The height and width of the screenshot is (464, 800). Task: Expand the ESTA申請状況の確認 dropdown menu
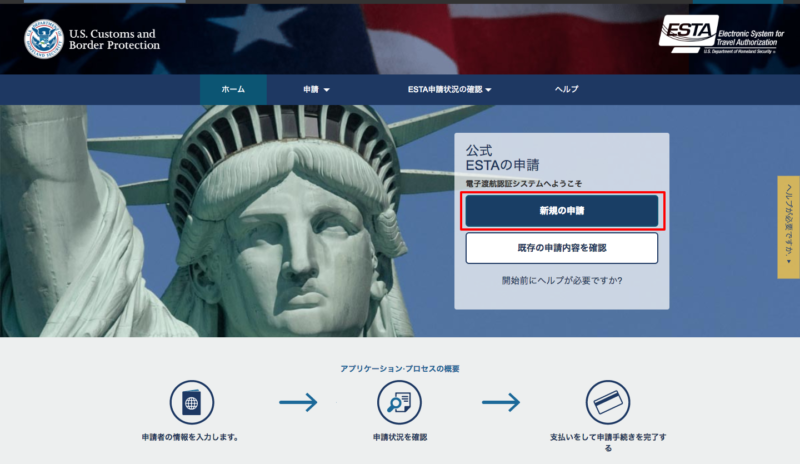click(x=449, y=89)
